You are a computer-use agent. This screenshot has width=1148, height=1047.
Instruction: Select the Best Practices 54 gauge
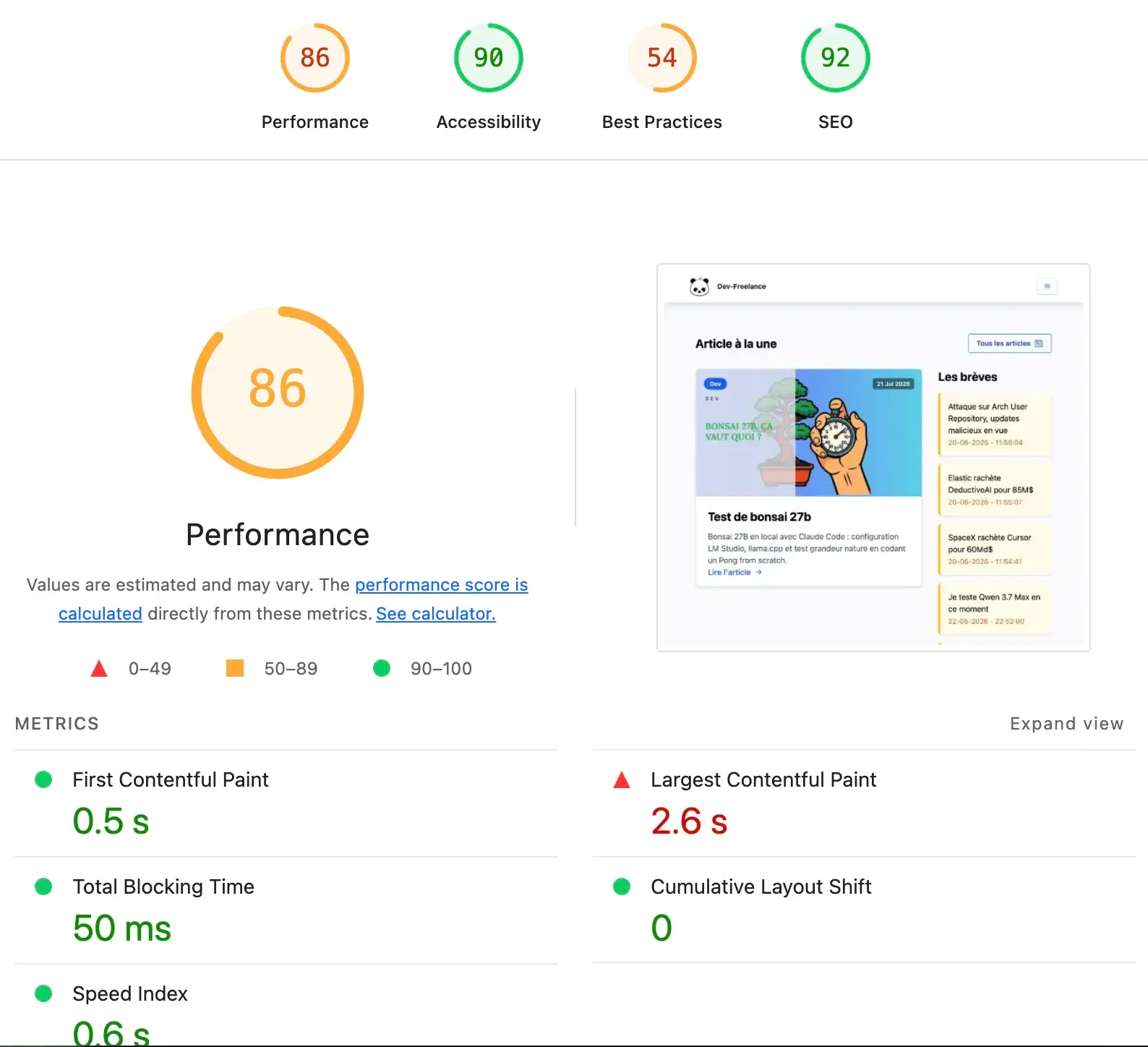[662, 58]
